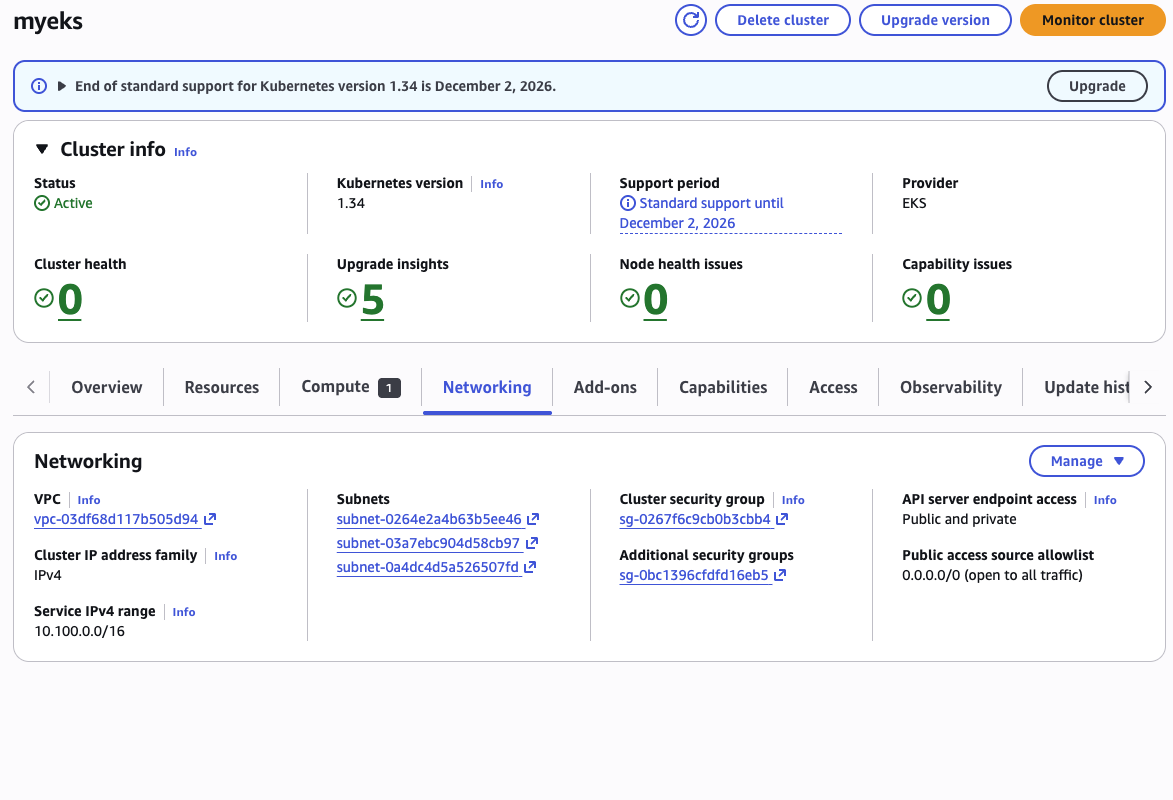Click Info link next to Service IPv4 range
The height and width of the screenshot is (800, 1173).
184,612
